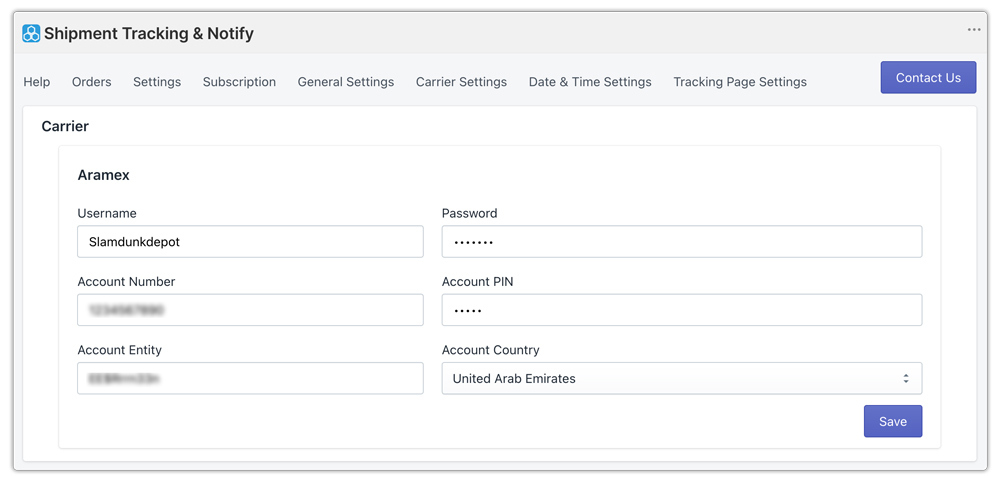This screenshot has width=1000, height=483.
Task: Select the Carrier Settings tab
Action: (x=461, y=82)
